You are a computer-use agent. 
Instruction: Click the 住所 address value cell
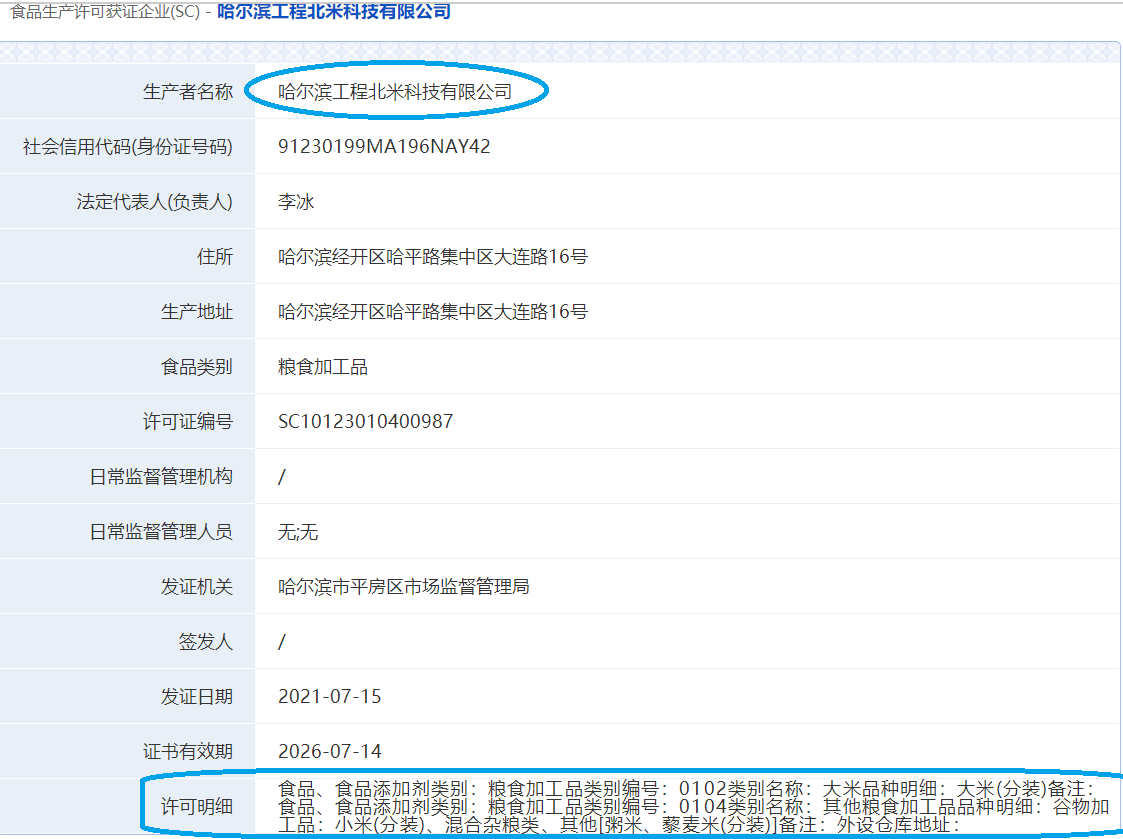[688, 257]
